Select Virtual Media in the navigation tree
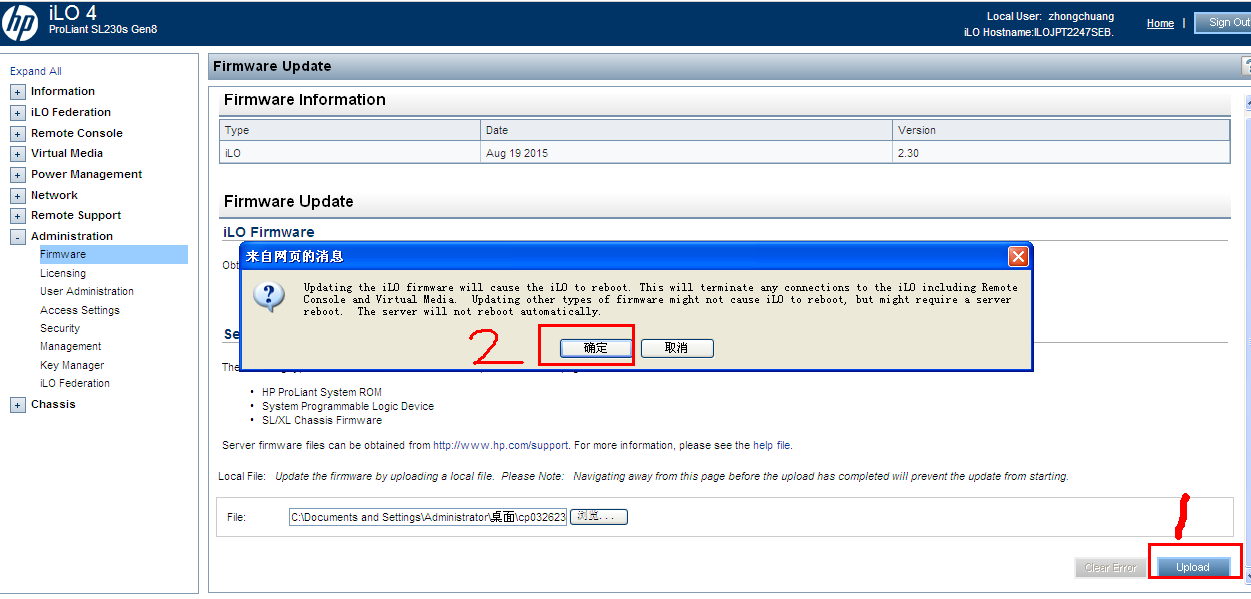The height and width of the screenshot is (599, 1251). 67,153
